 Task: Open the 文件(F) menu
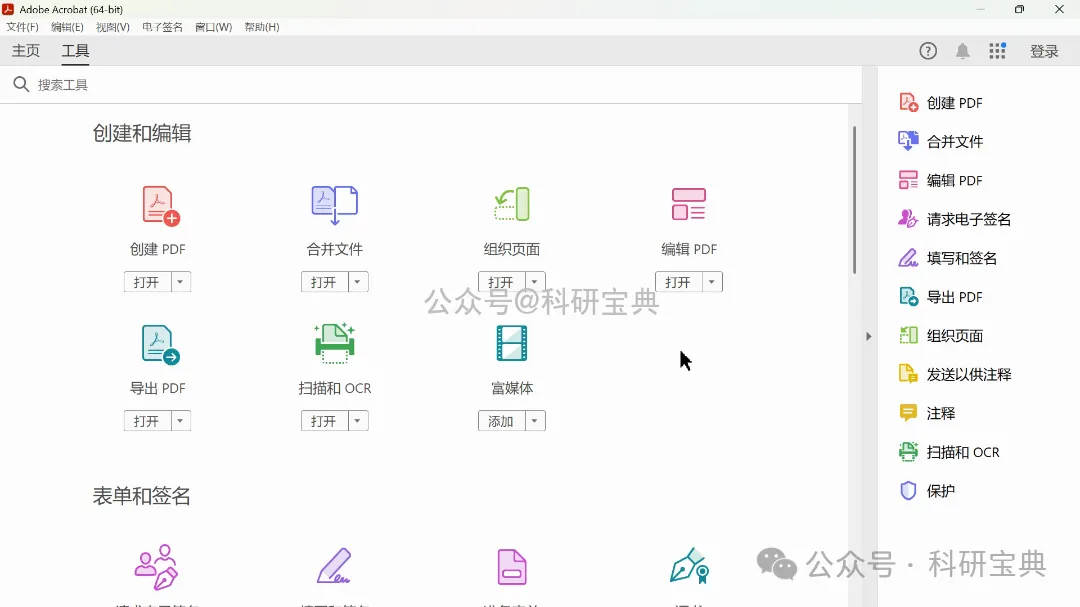tap(23, 27)
